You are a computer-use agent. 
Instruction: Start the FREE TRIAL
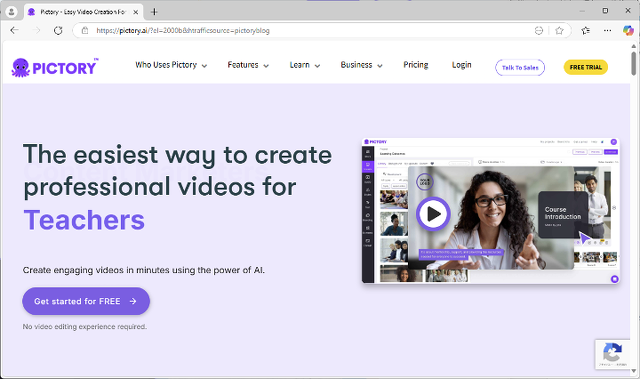586,67
